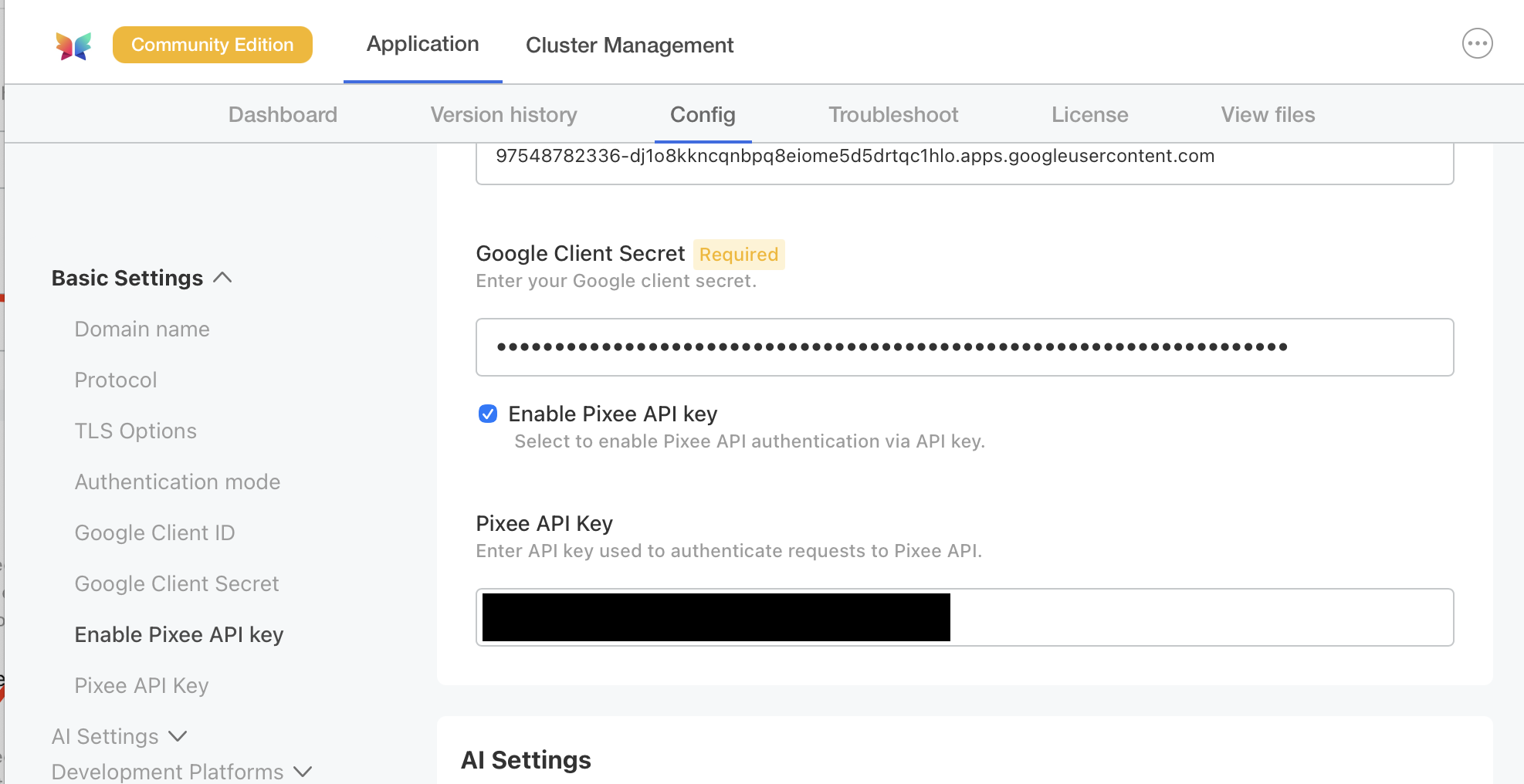Select Authentication mode in the sidebar
The height and width of the screenshot is (784, 1524).
click(178, 482)
